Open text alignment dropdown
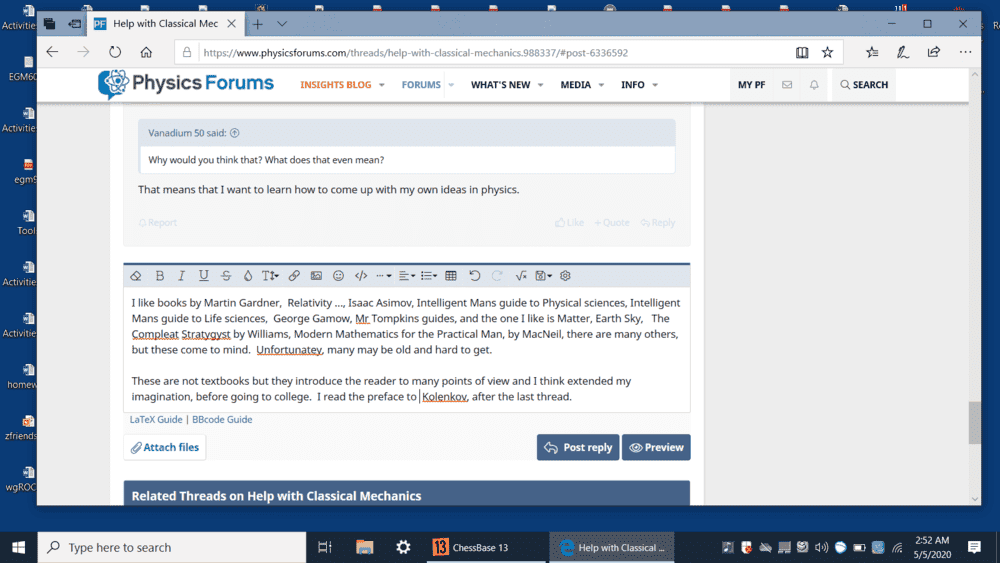The width and height of the screenshot is (1000, 563). [406, 276]
